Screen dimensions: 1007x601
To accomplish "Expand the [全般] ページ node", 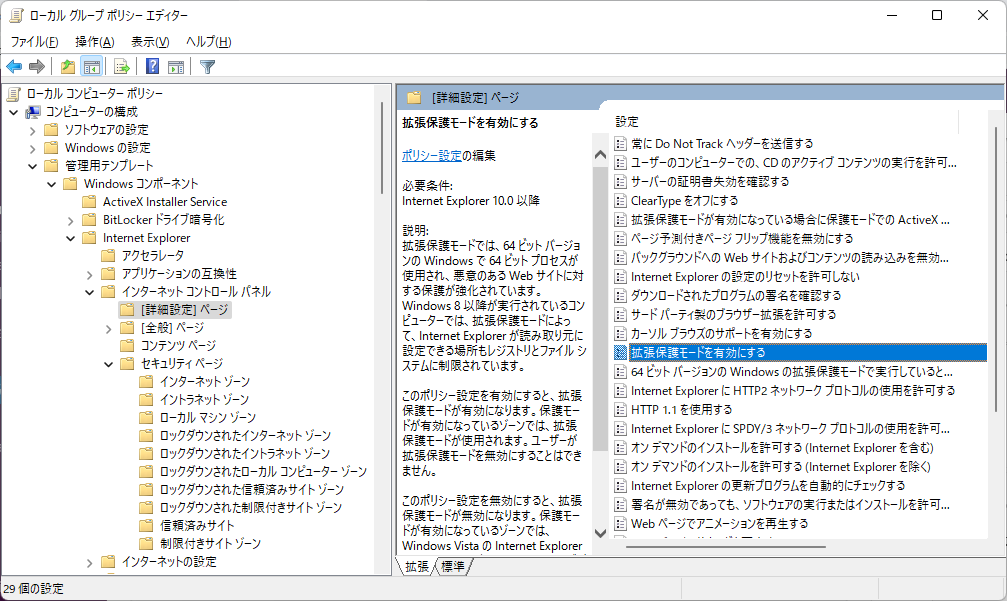I will (x=109, y=327).
